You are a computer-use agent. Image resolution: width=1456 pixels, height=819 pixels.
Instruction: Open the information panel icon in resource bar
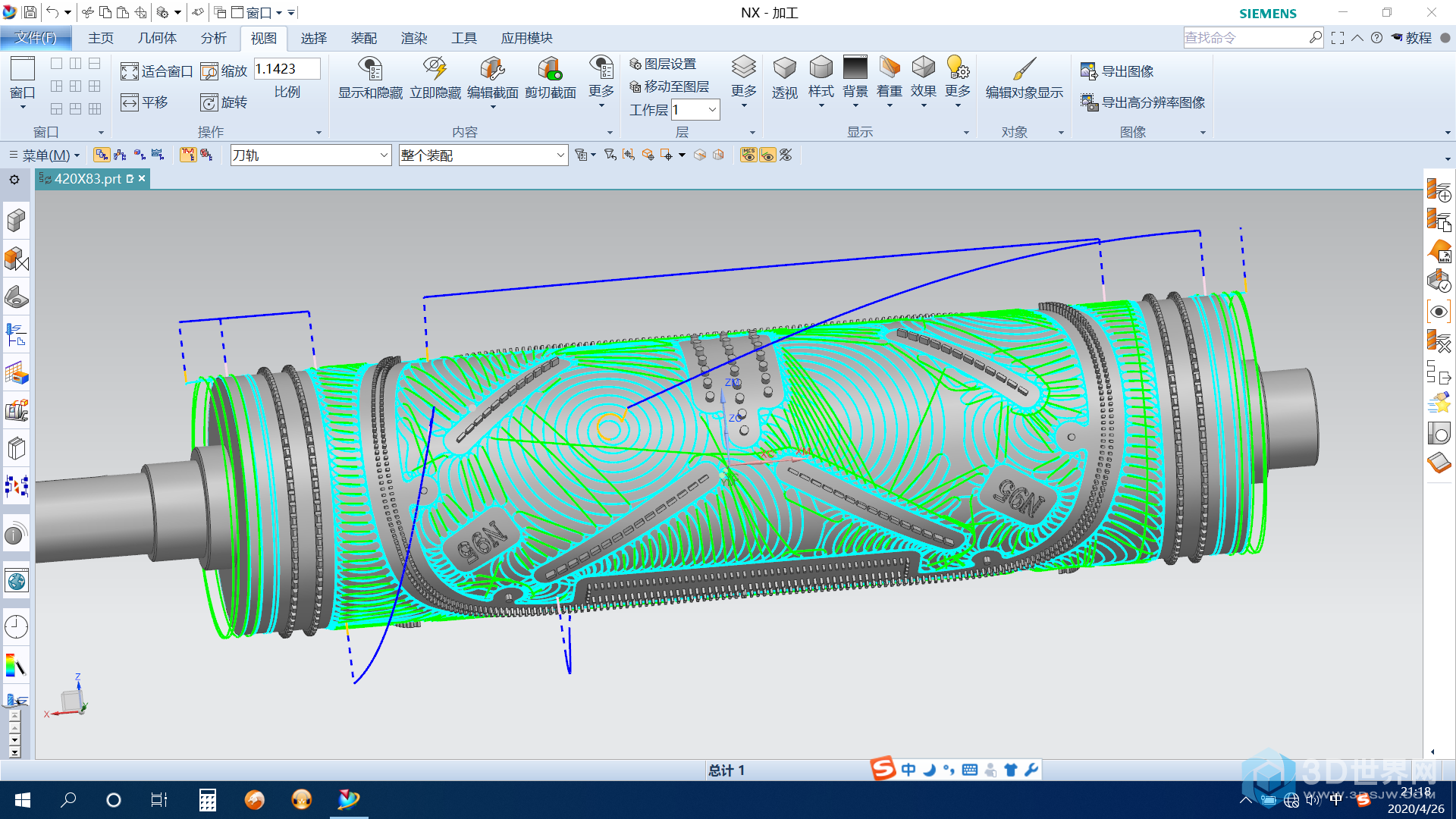(16, 534)
